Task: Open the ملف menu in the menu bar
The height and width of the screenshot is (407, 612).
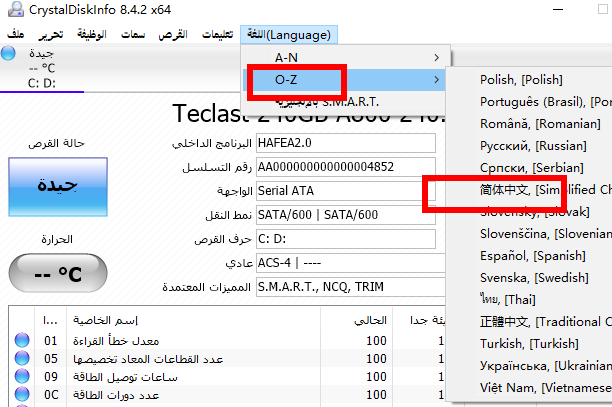Action: coord(15,34)
